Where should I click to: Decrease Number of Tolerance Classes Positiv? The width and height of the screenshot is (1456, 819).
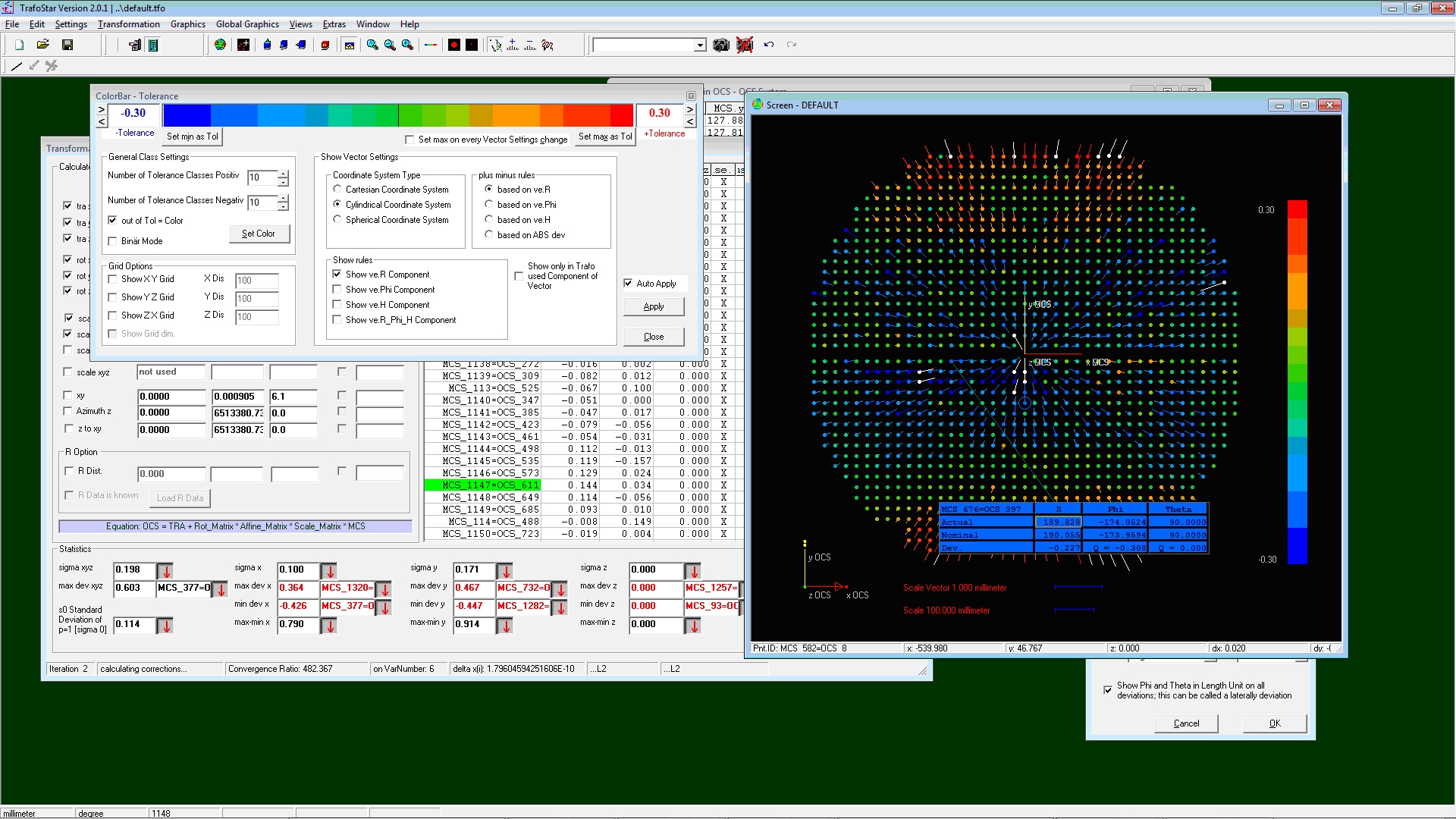coord(283,182)
